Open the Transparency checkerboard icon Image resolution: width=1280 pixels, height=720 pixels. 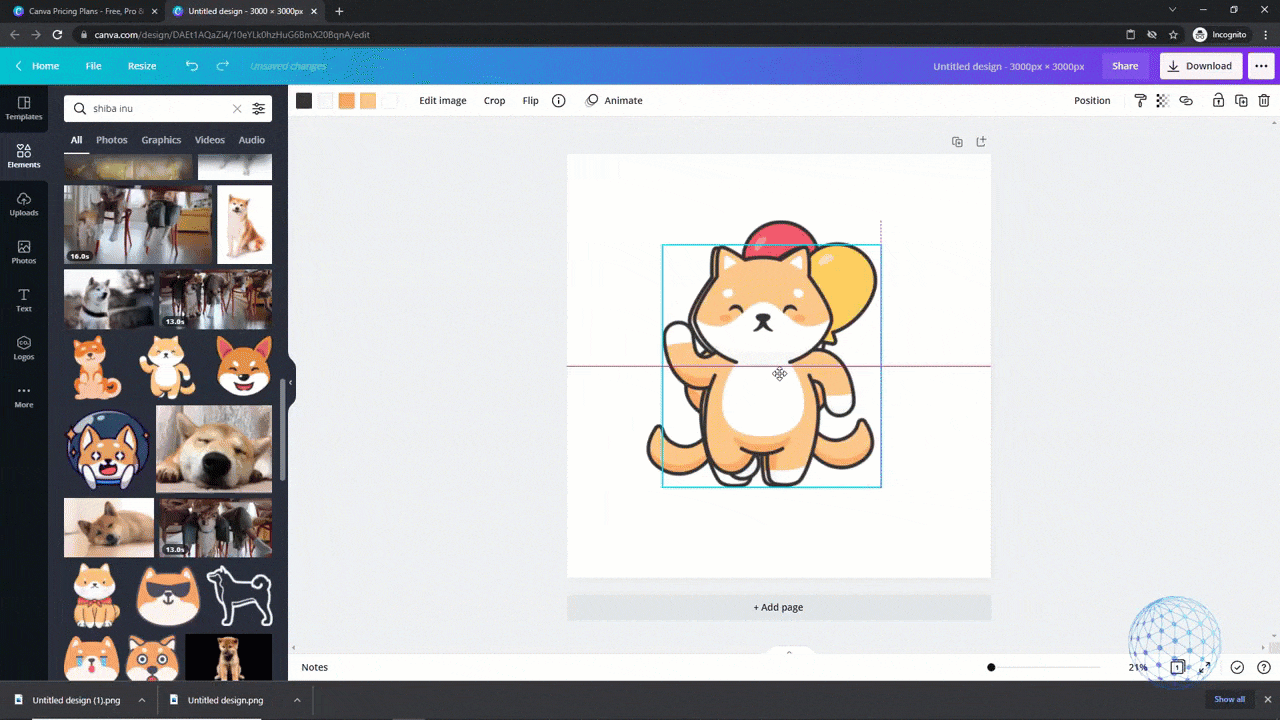1162,101
